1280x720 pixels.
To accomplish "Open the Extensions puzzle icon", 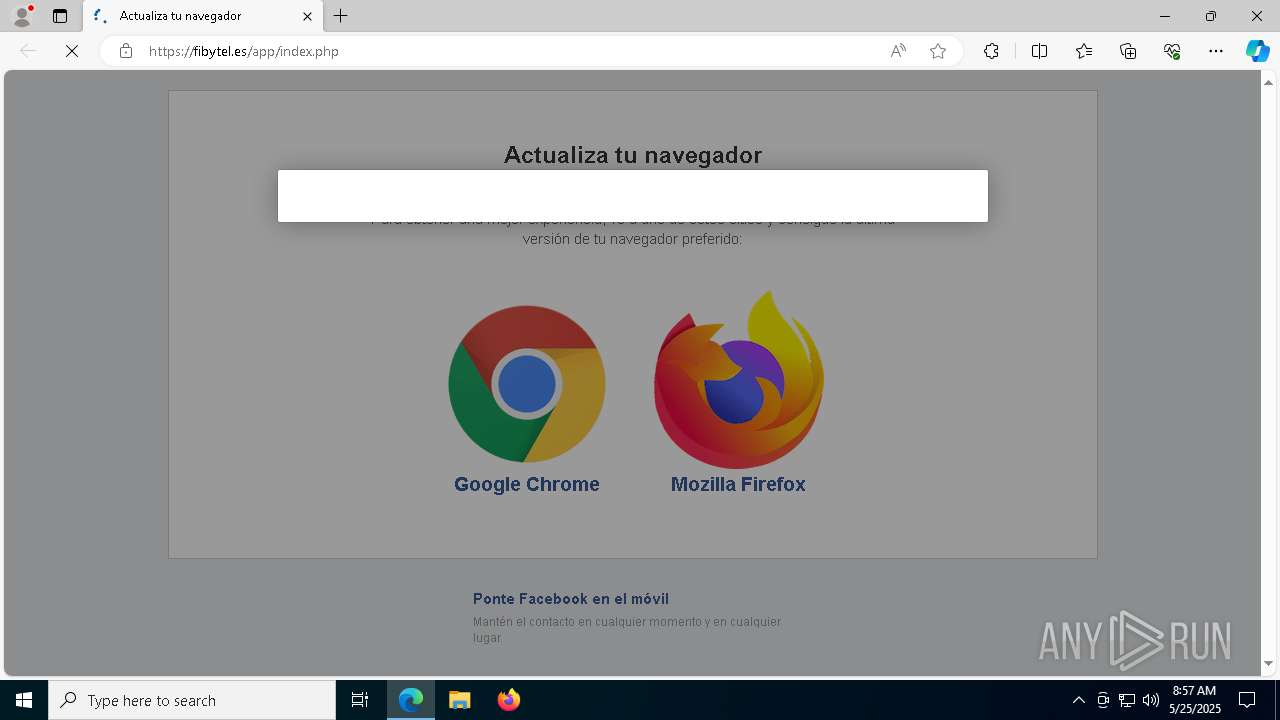I will [991, 51].
